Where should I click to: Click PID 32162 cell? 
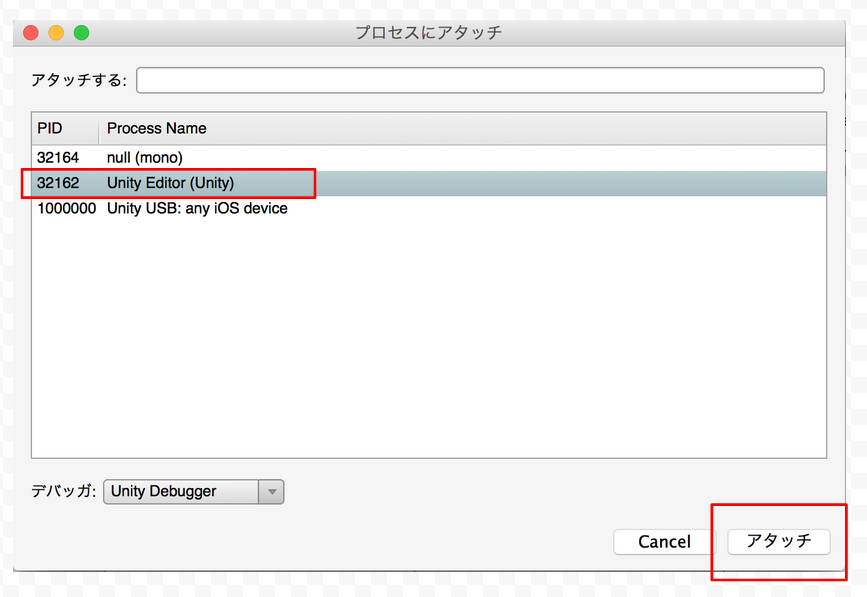[58, 183]
